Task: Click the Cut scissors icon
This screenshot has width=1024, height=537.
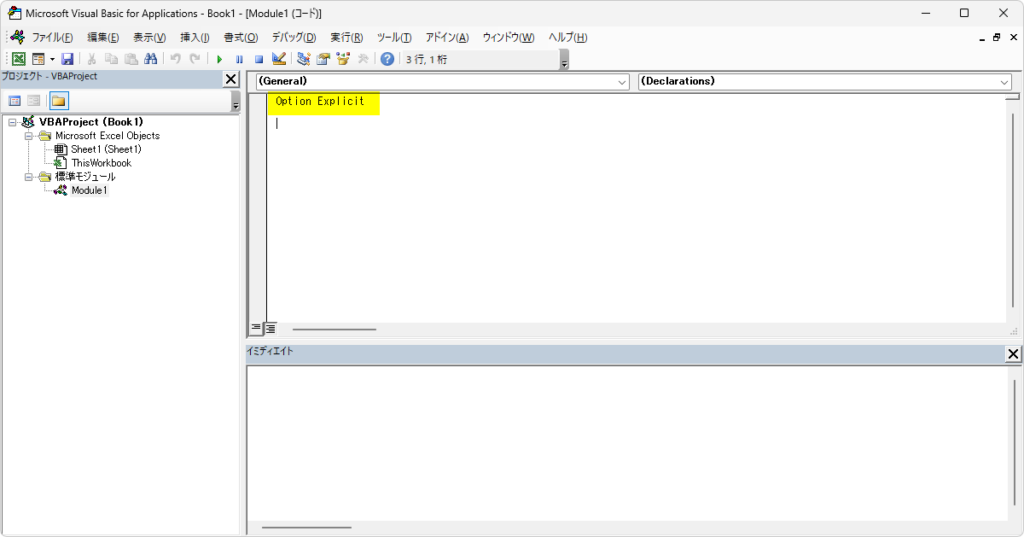Action: [92, 59]
